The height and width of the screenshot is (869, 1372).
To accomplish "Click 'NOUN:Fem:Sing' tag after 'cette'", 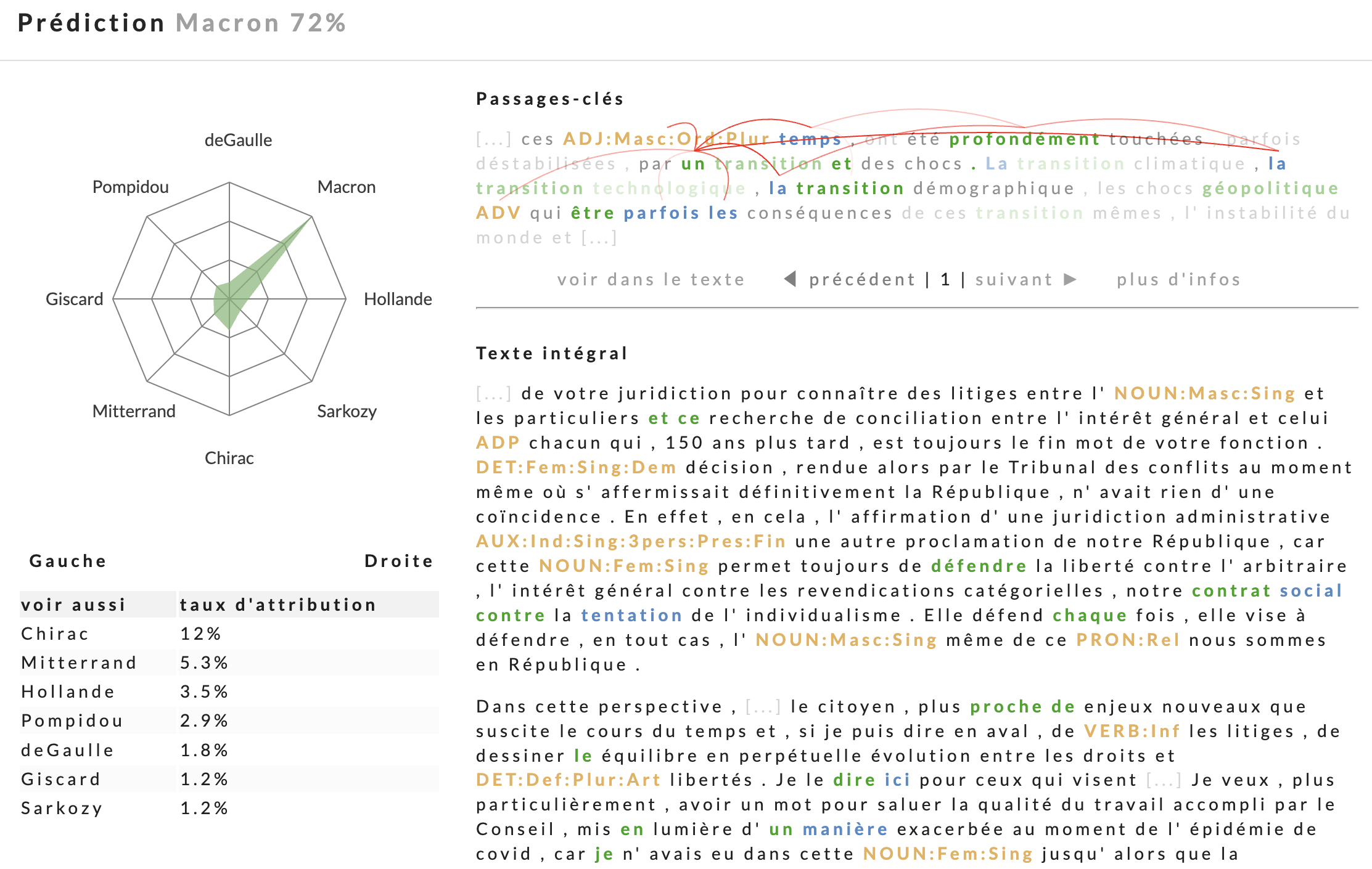I will pyautogui.click(x=624, y=566).
